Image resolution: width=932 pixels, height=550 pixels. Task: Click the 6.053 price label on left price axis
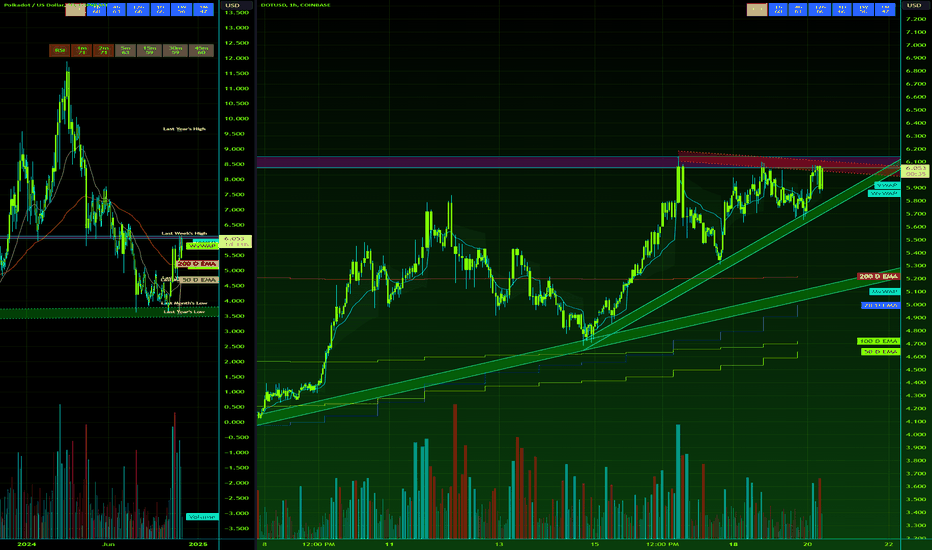coord(235,241)
